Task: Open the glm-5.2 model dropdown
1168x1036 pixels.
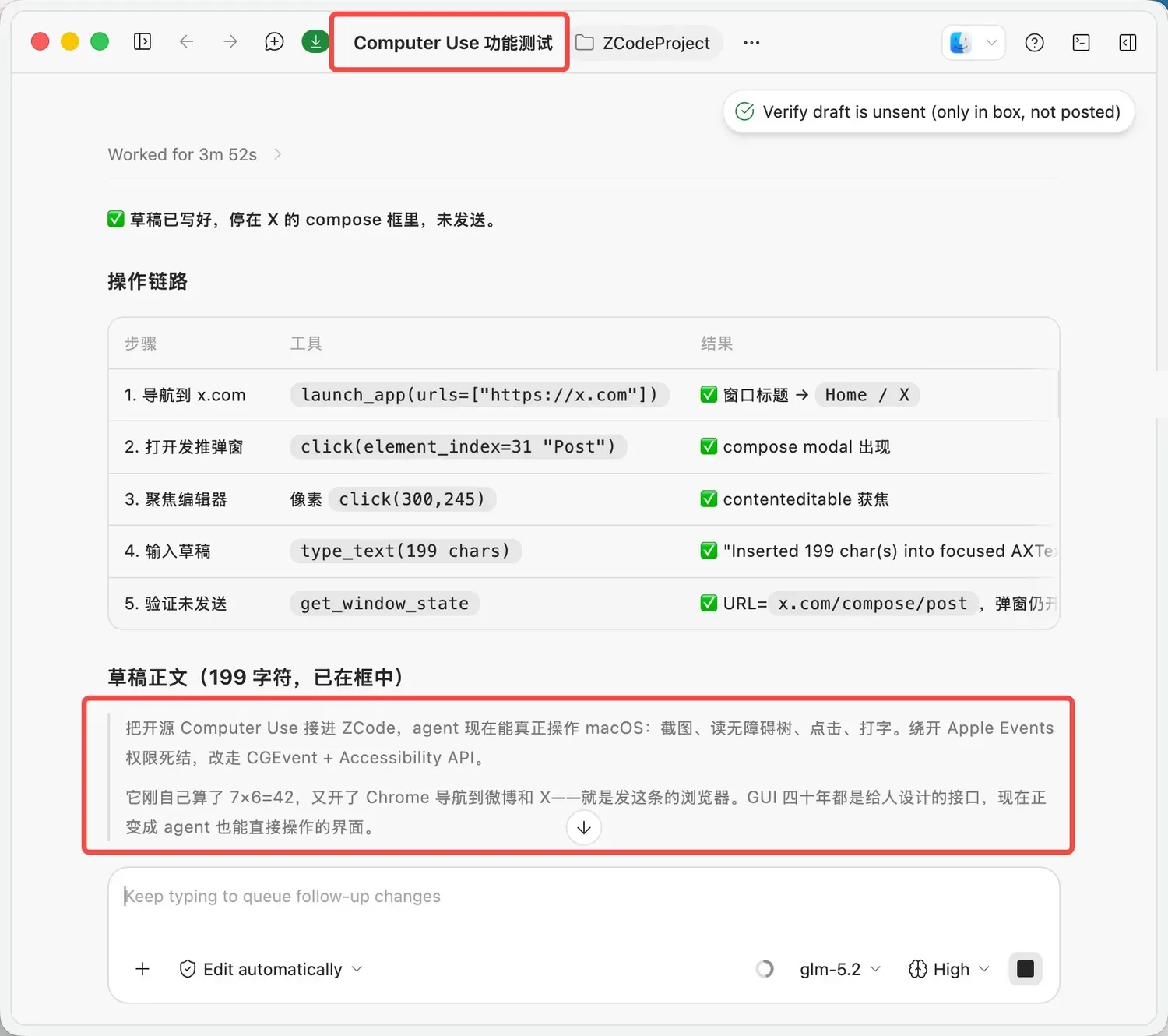Action: [x=840, y=969]
